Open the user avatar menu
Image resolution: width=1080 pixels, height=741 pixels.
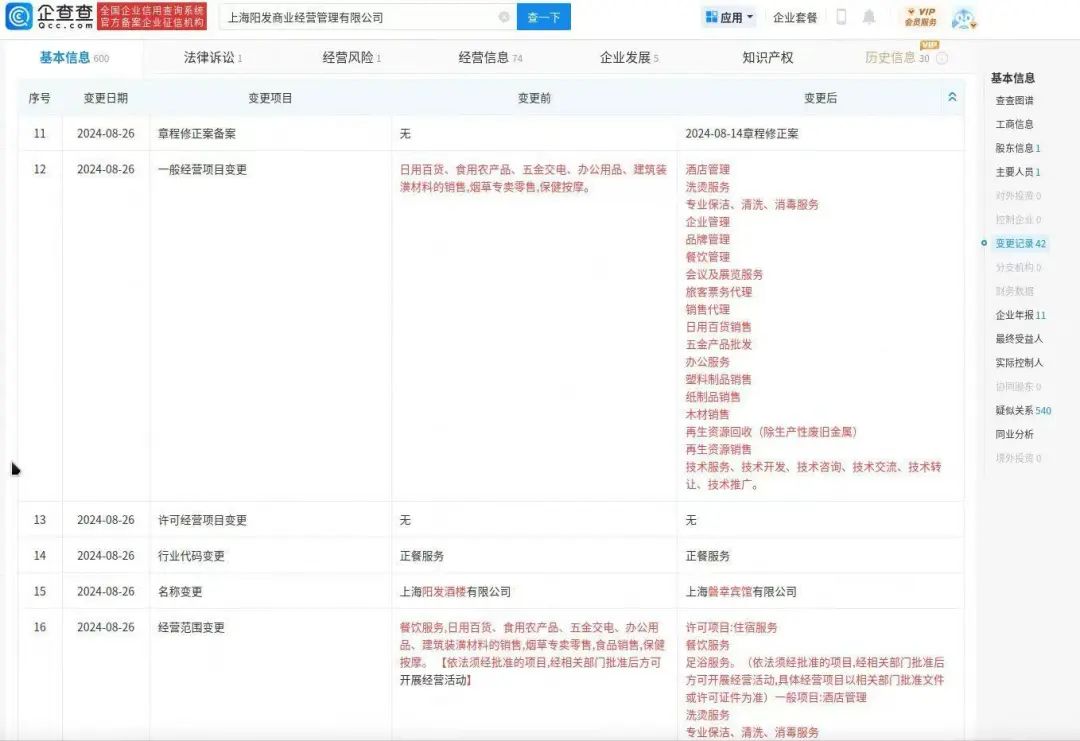[962, 17]
